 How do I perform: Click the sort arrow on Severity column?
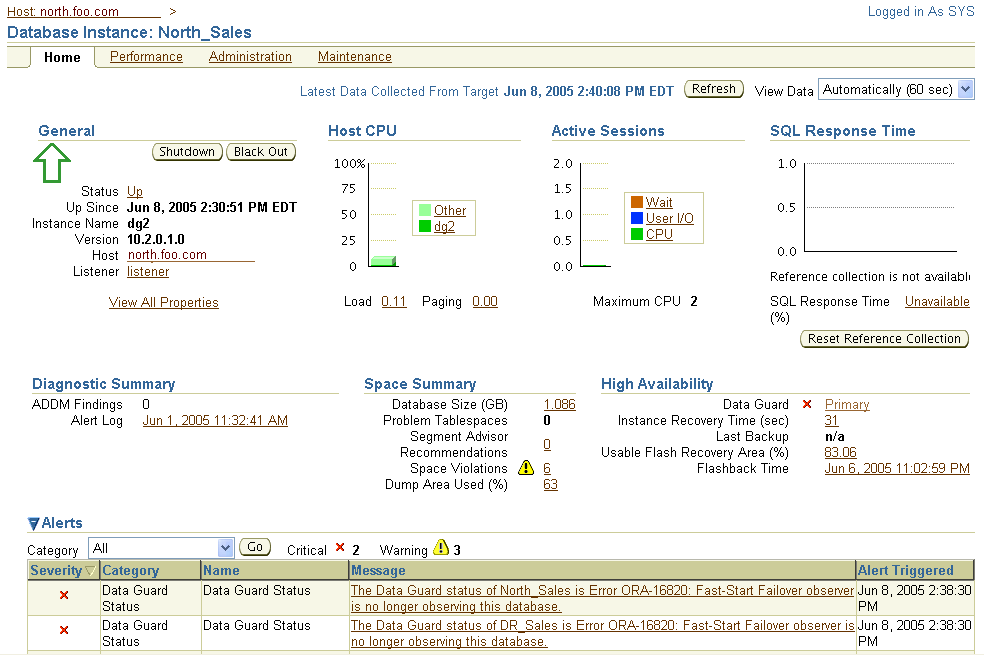91,570
